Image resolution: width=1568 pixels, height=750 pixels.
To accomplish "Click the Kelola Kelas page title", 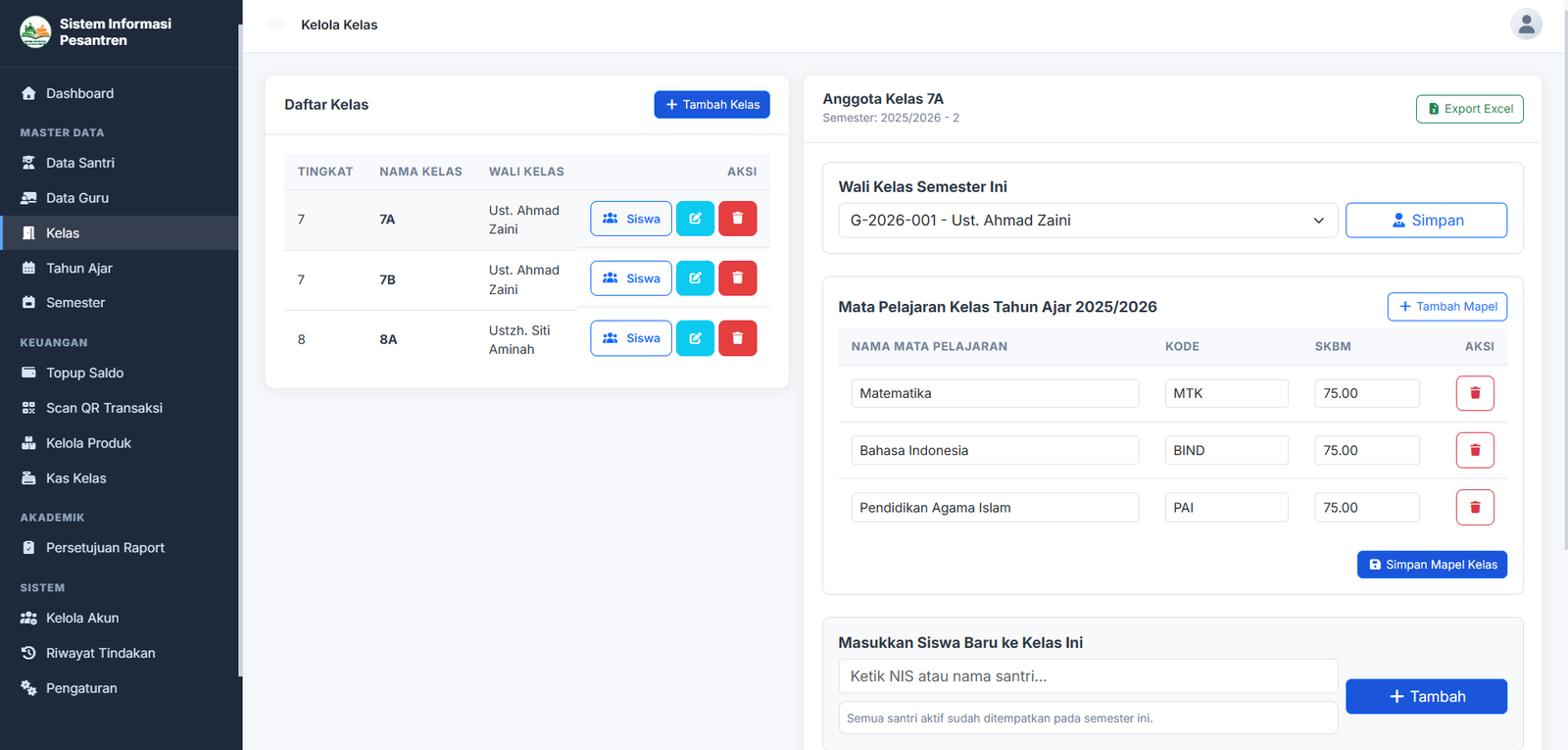I will tap(339, 25).
